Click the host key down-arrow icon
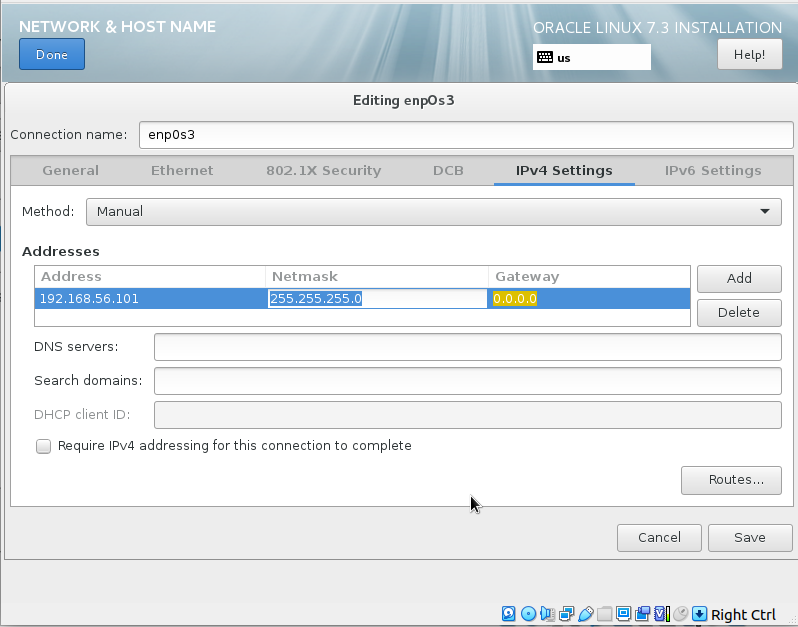The width and height of the screenshot is (798, 627). 699,614
